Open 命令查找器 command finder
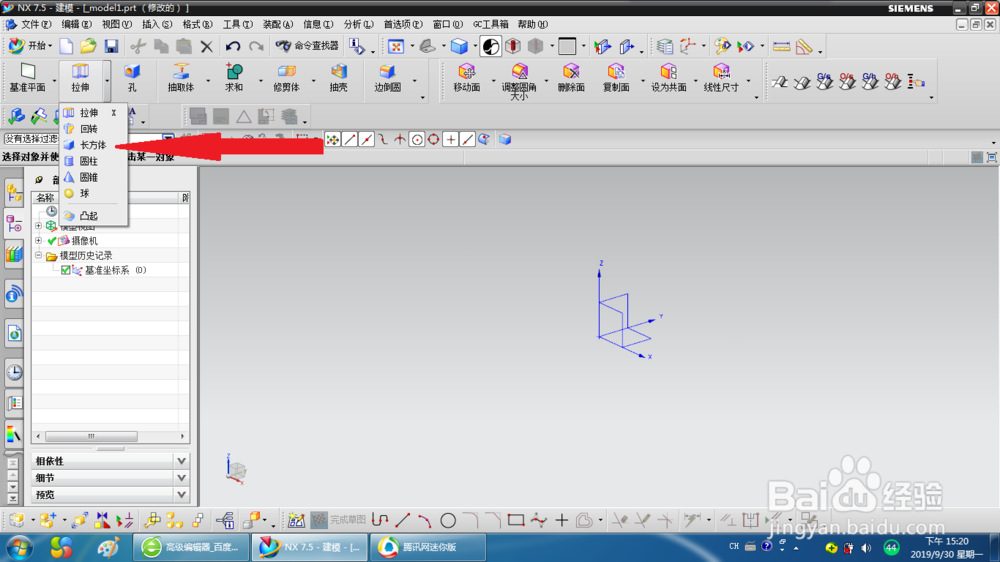 click(307, 46)
